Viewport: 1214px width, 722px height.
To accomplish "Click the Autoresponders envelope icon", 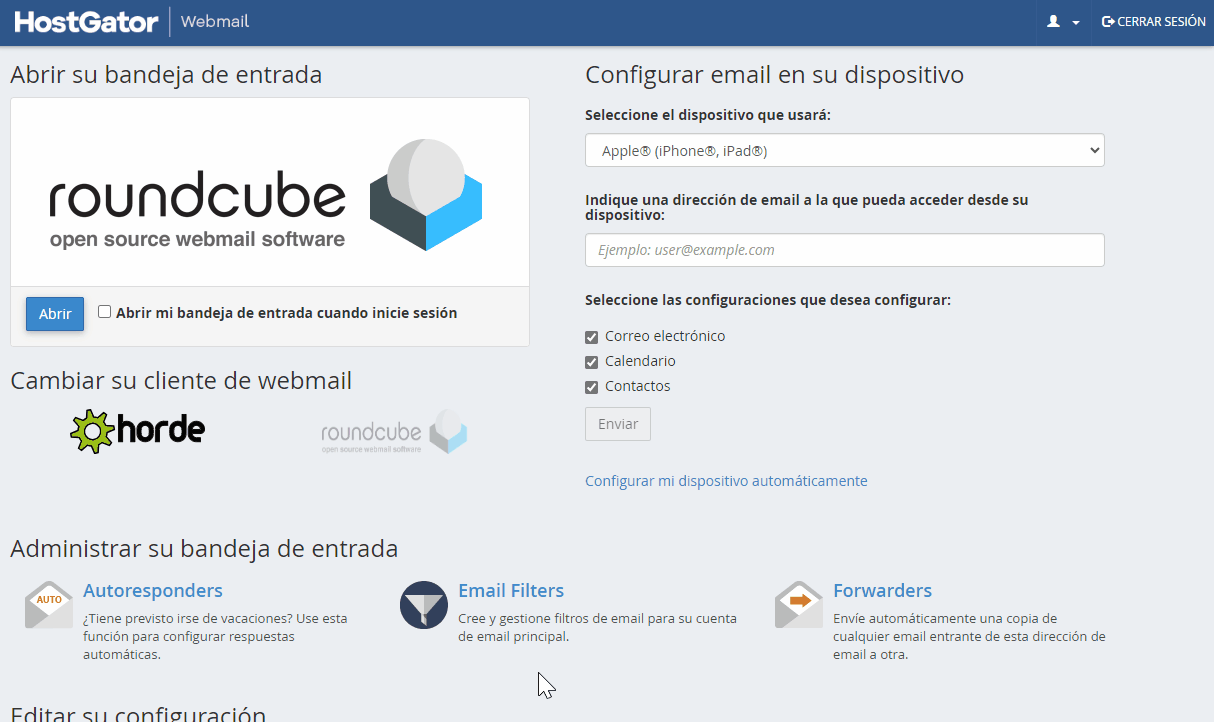I will click(x=49, y=605).
